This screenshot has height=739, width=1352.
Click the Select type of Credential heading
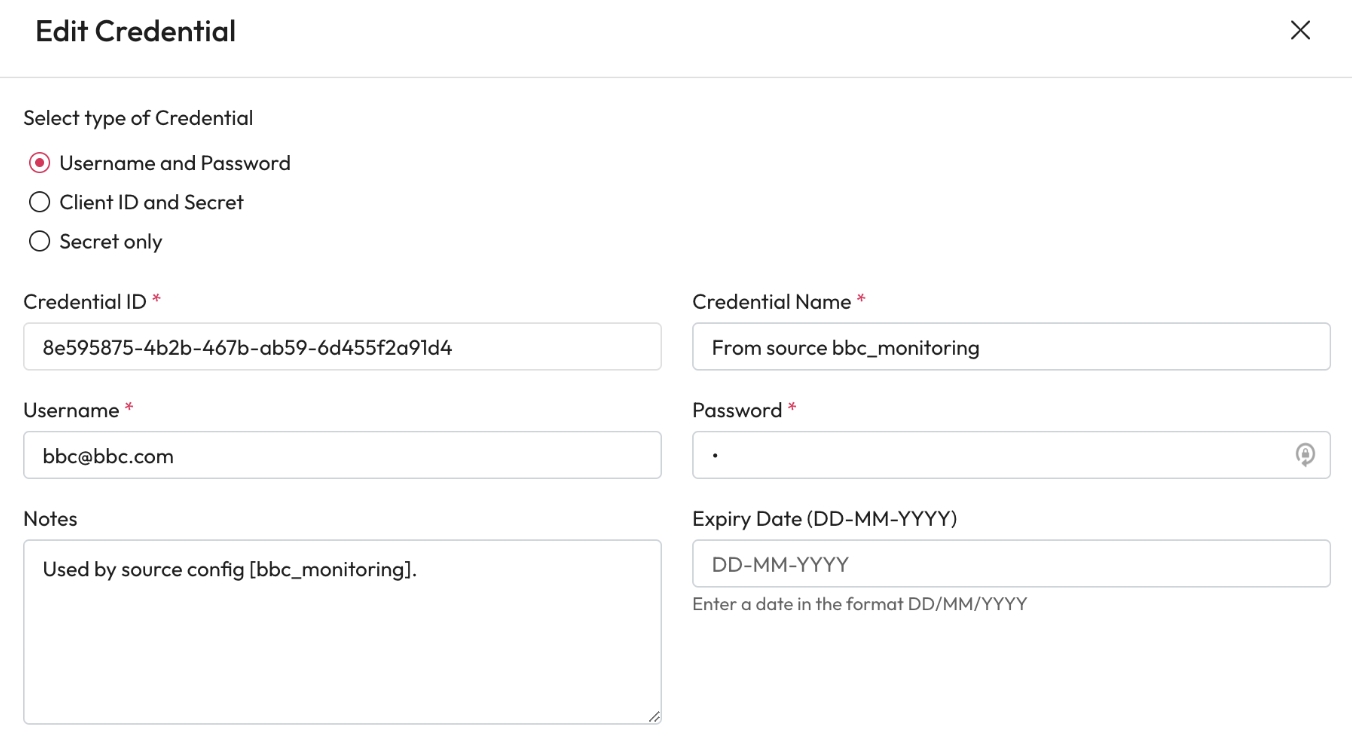(x=138, y=118)
